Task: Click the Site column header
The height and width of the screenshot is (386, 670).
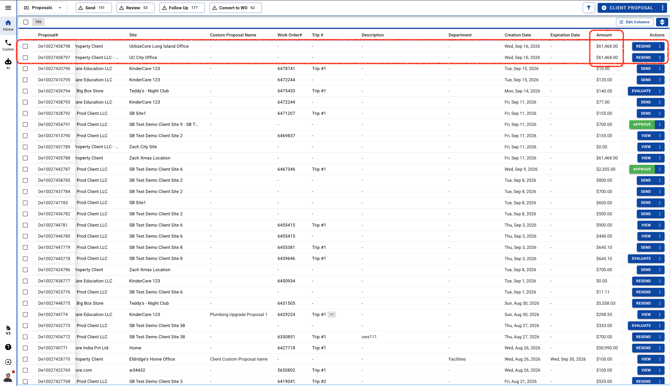Action: (133, 35)
